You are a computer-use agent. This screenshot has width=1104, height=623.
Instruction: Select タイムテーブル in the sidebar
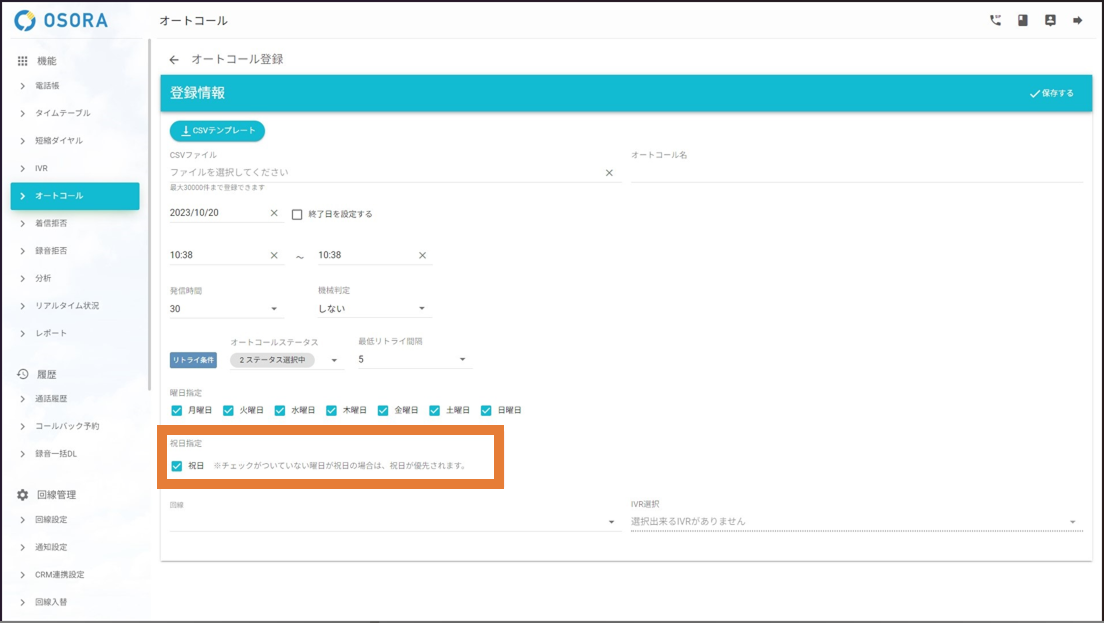point(62,113)
